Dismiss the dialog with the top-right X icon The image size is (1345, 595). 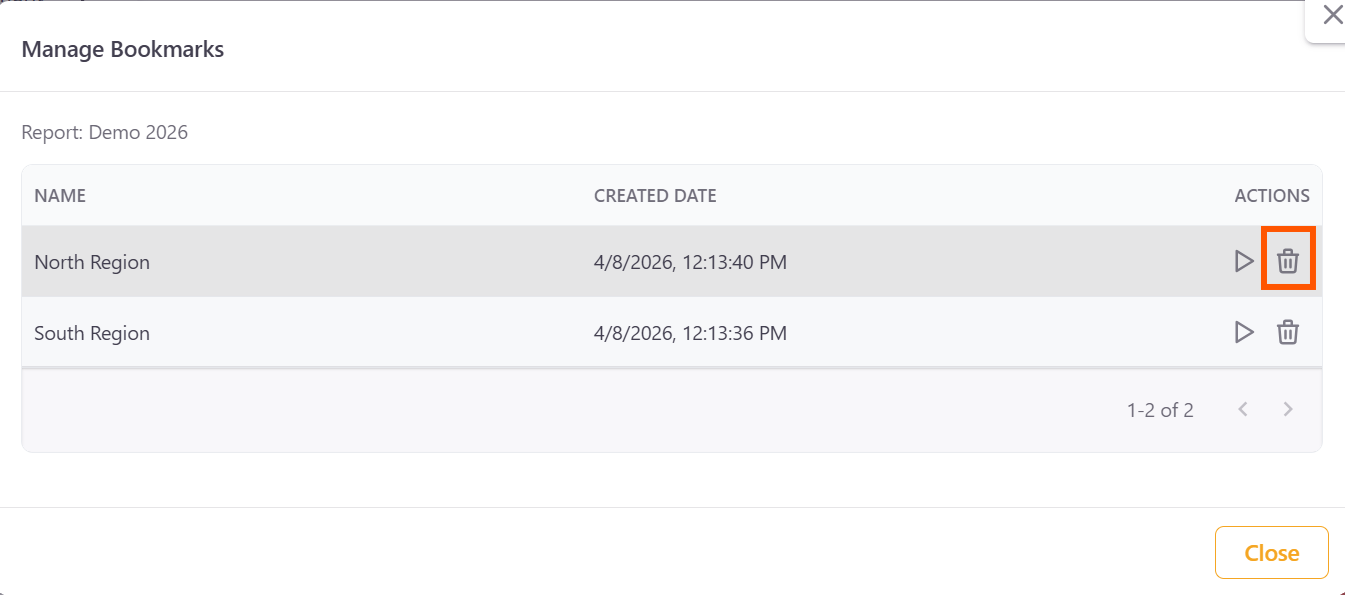click(x=1332, y=15)
